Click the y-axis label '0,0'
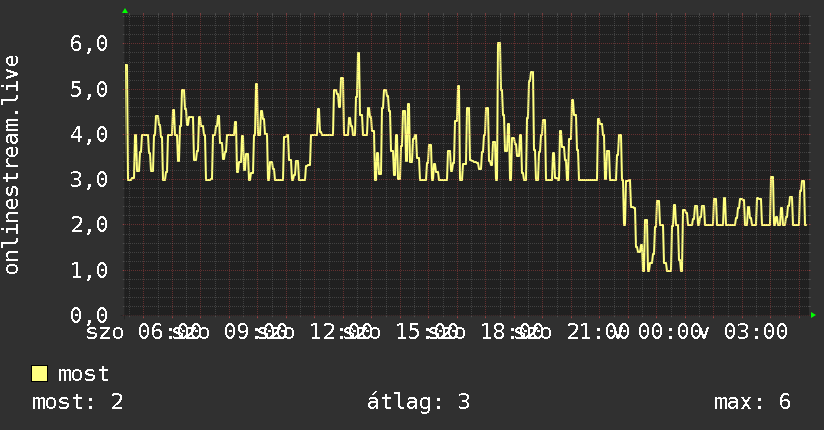Screen dimensions: 824x430 coord(89,315)
